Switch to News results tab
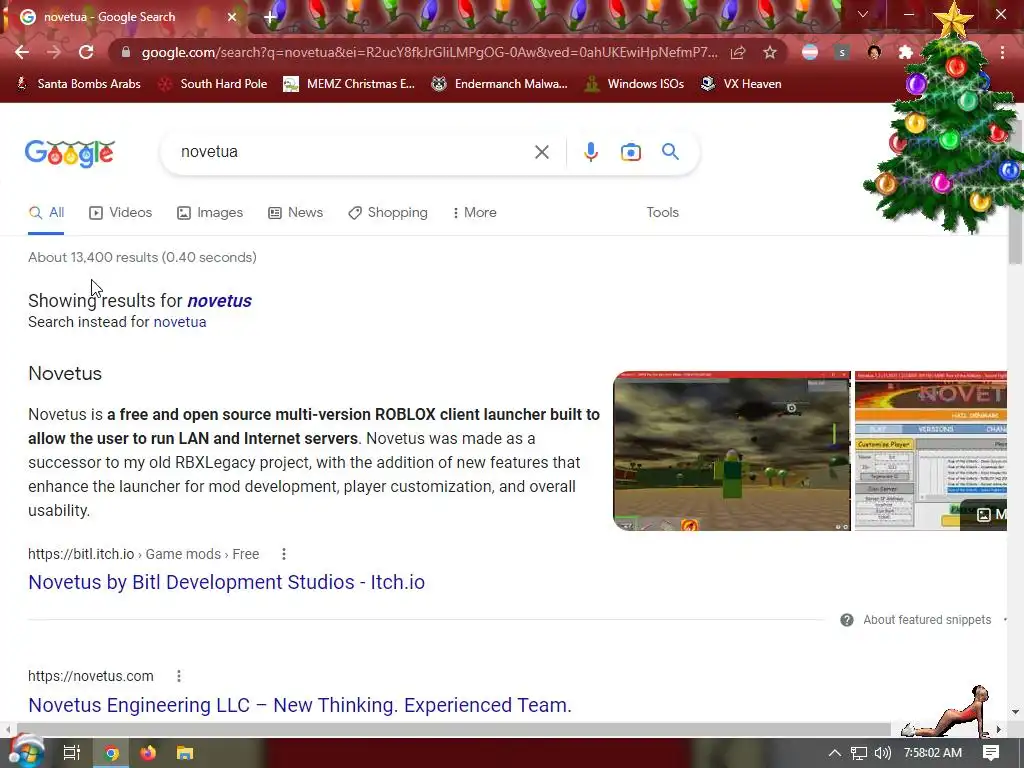Screen dimensions: 1024x768 click(296, 213)
